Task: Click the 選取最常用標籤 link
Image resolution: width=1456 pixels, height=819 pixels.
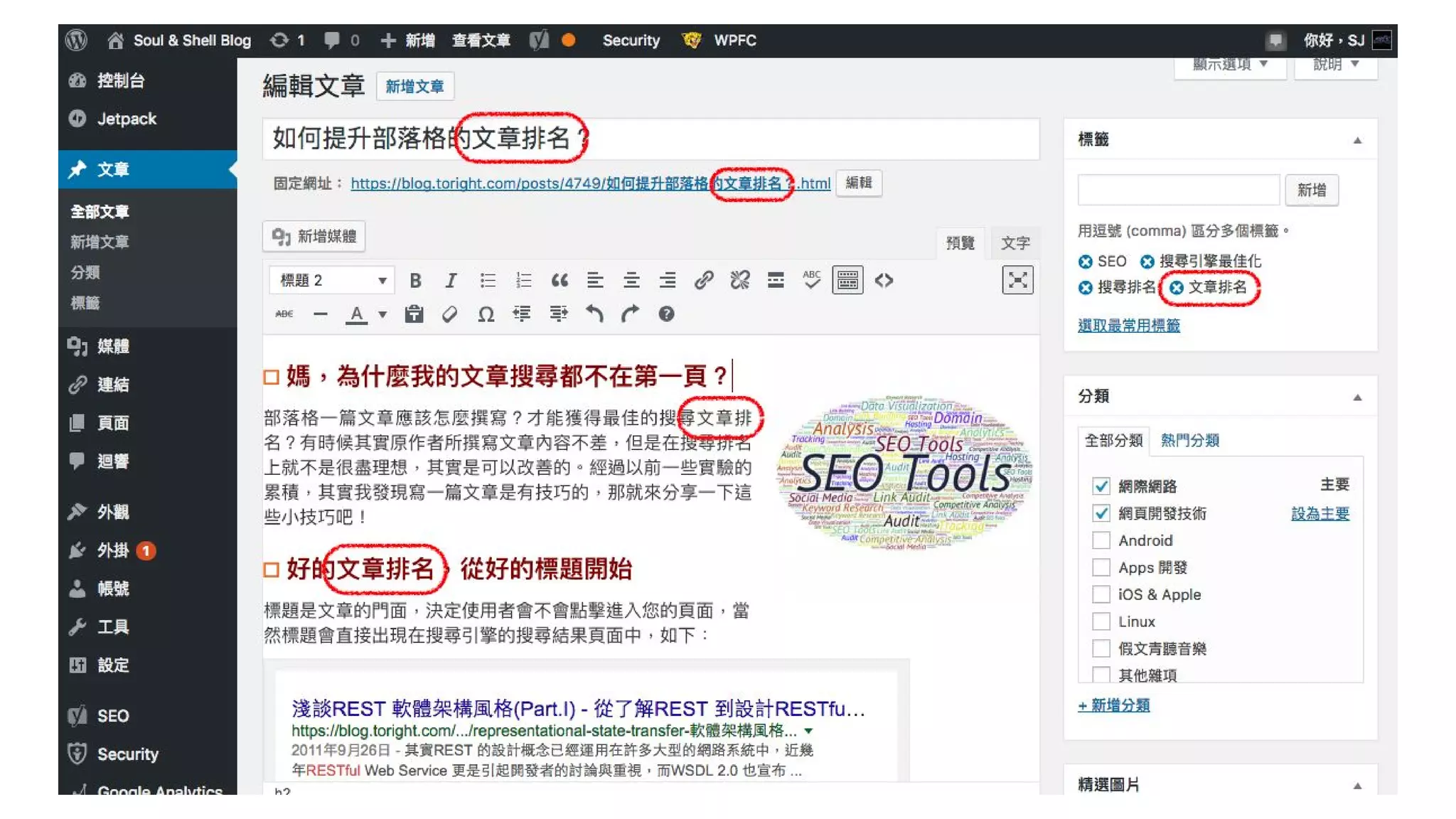Action: click(x=1128, y=326)
